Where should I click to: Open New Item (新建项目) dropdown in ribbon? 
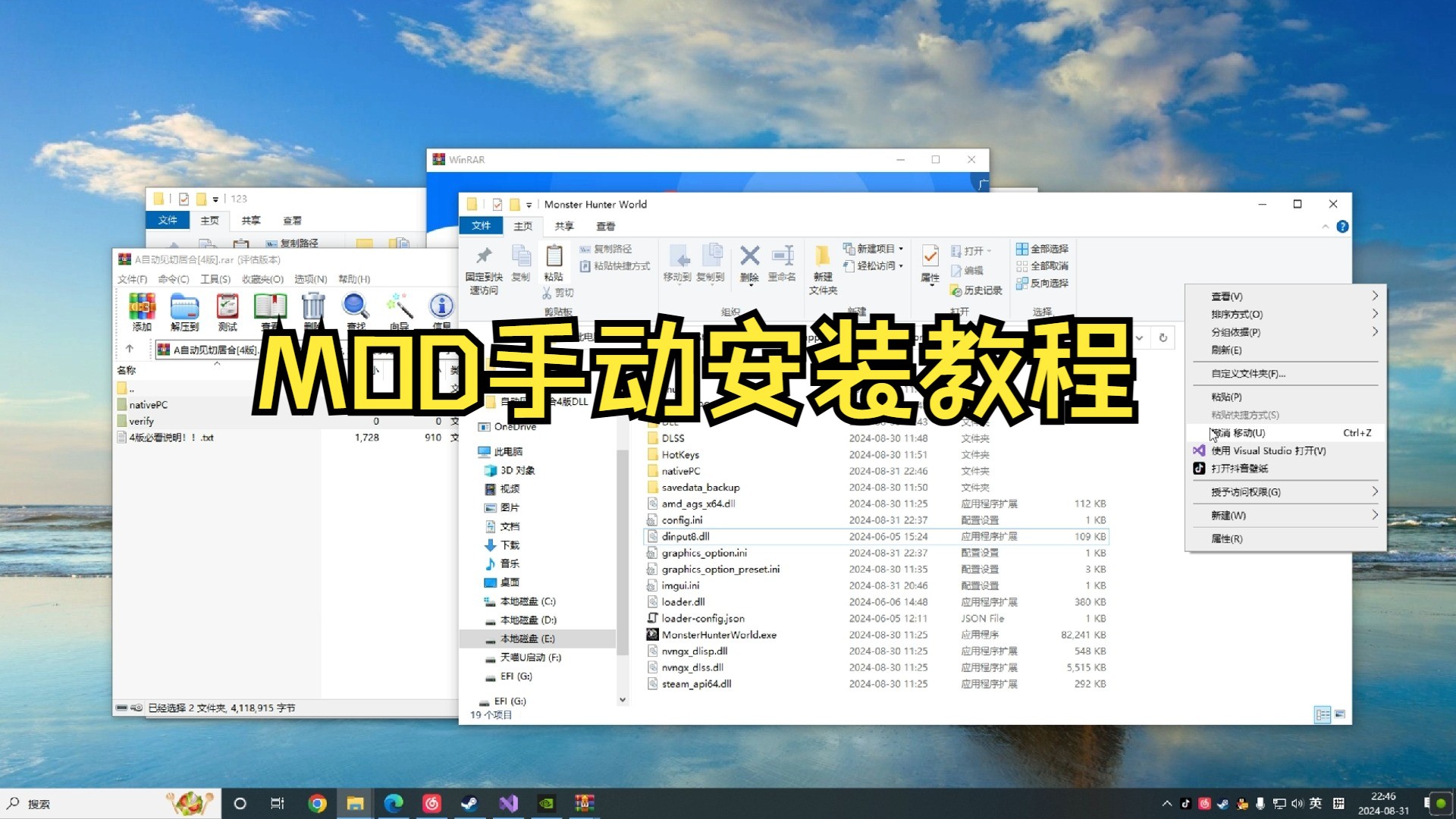pos(874,249)
